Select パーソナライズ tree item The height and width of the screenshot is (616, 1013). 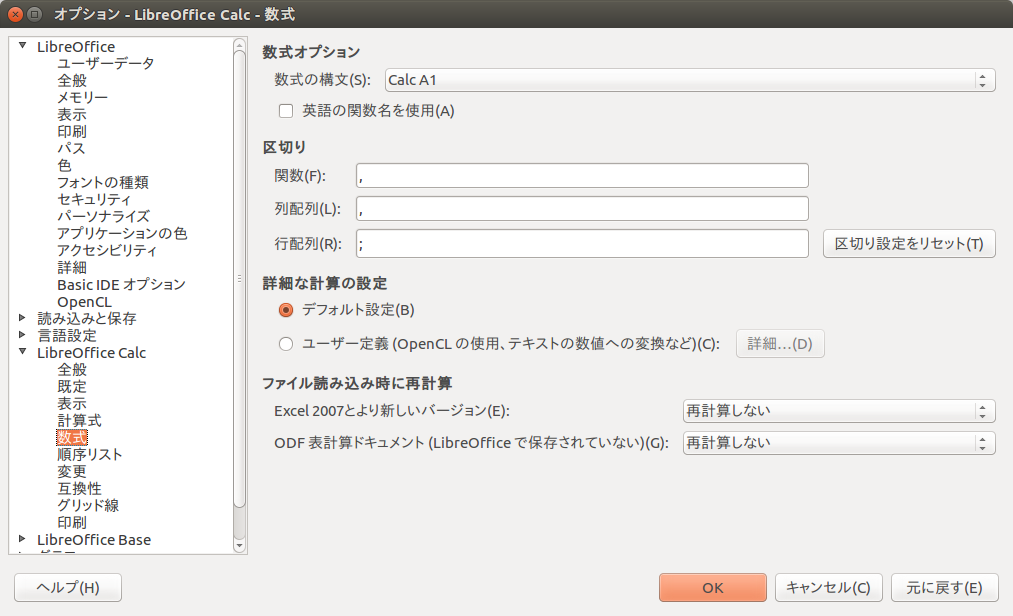[x=103, y=216]
